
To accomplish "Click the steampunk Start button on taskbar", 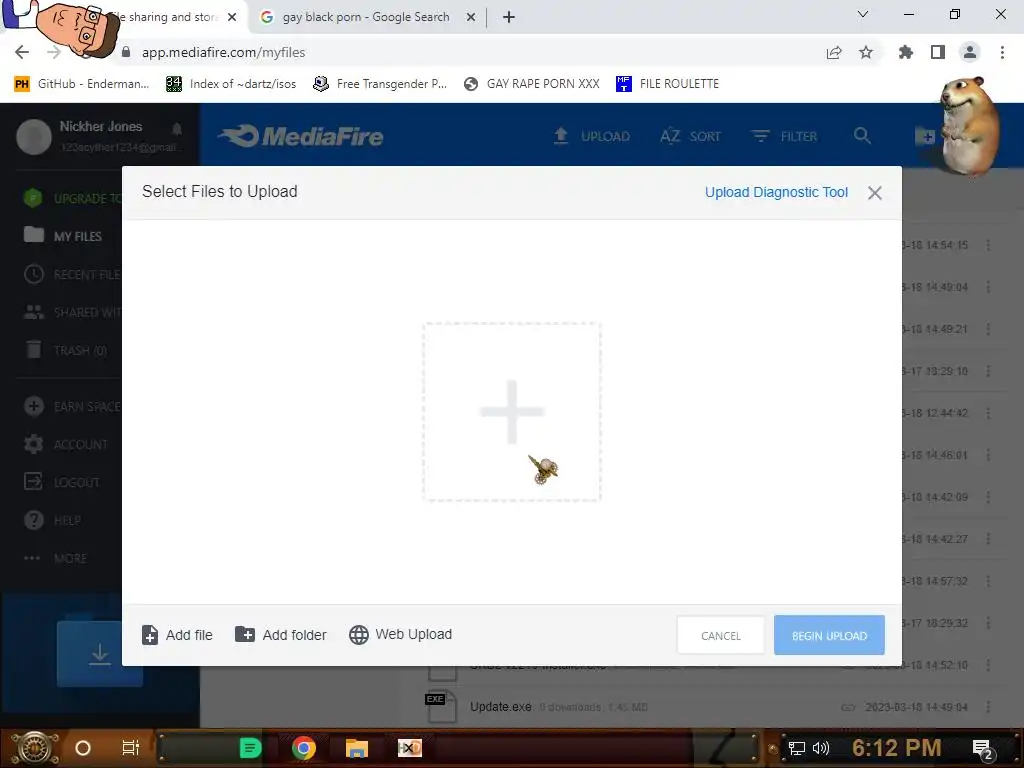I will [35, 748].
